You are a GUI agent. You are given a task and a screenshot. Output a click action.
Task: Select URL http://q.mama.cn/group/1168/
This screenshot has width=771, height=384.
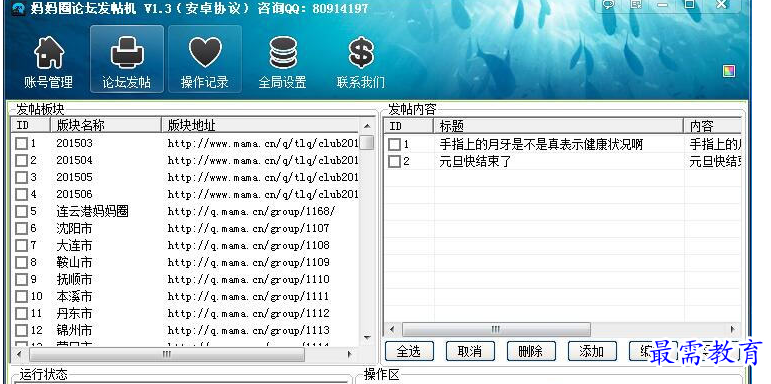coord(251,211)
